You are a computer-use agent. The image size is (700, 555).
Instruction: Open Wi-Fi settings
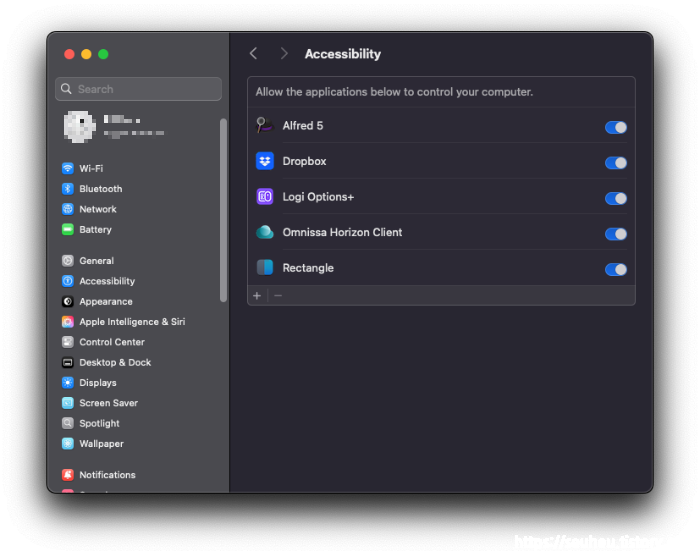[91, 168]
